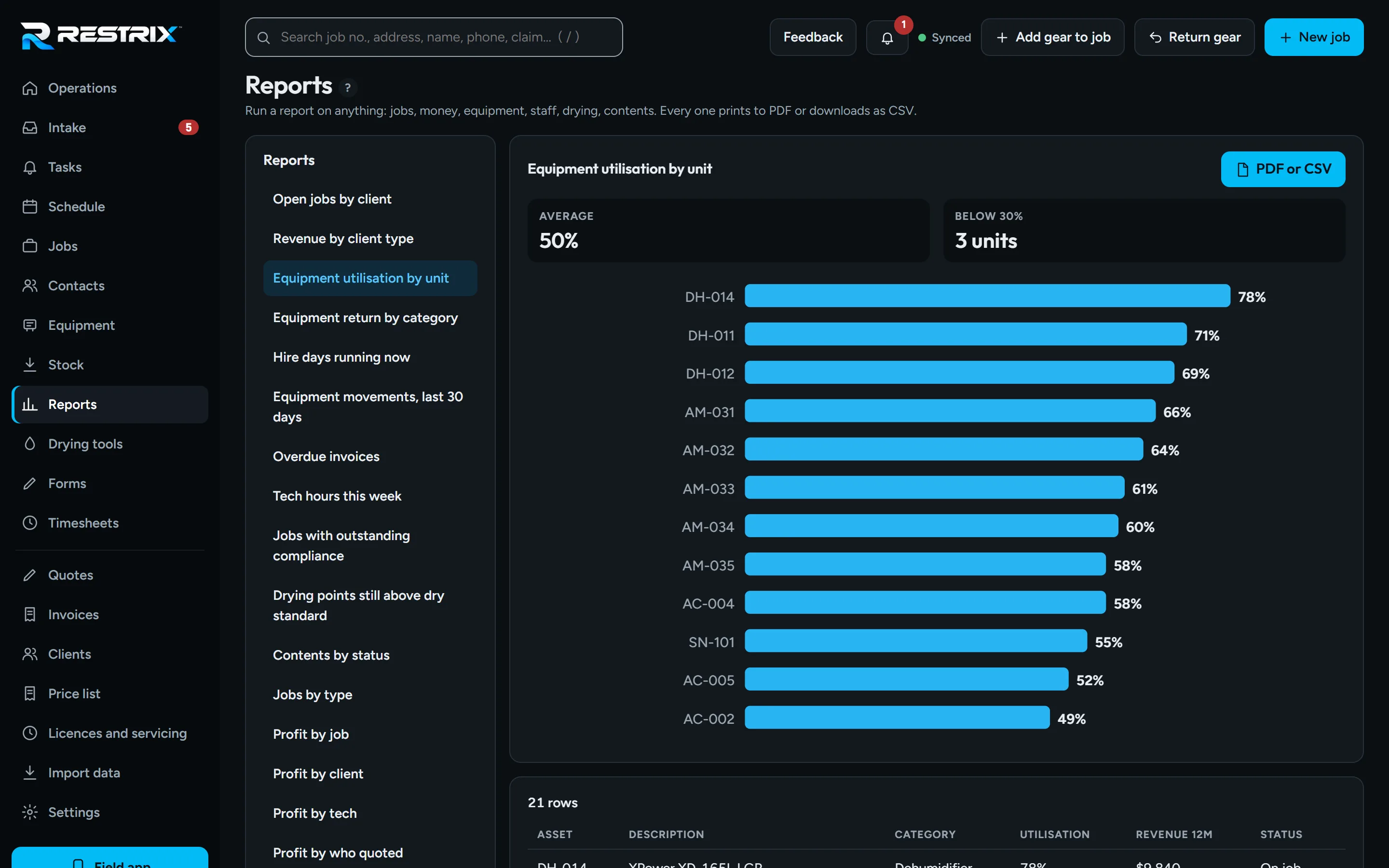1389x868 pixels.
Task: Click the Feedback button
Action: tap(813, 37)
